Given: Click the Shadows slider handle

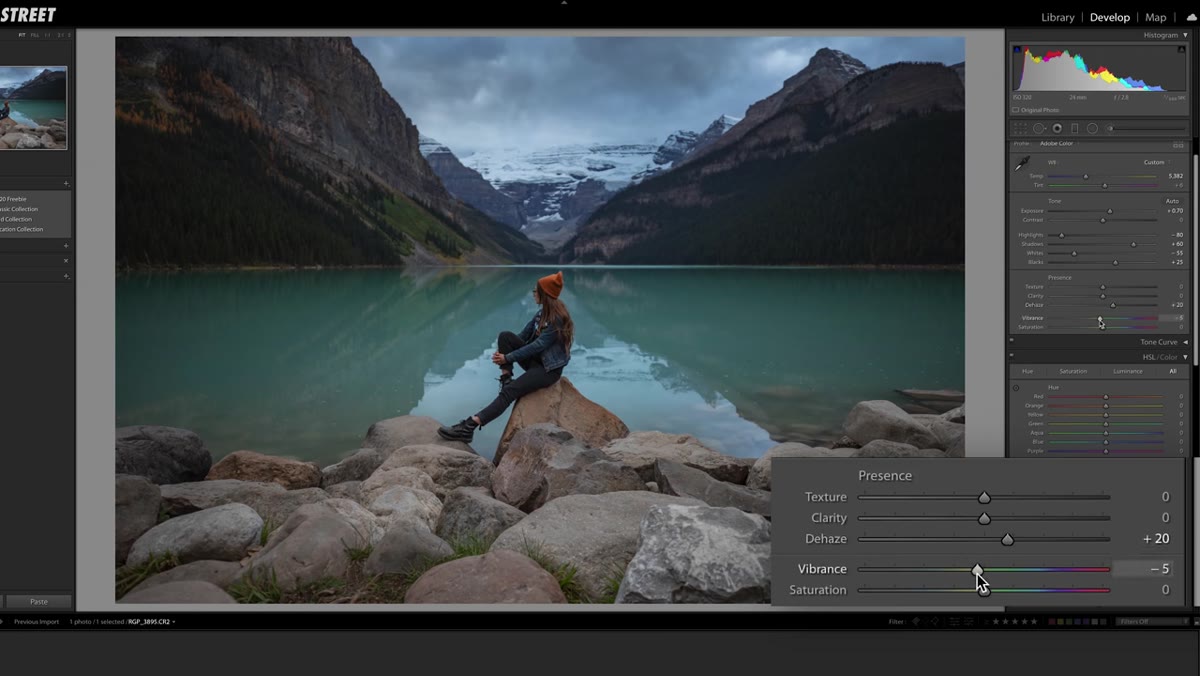Looking at the screenshot, I should click(x=1133, y=244).
